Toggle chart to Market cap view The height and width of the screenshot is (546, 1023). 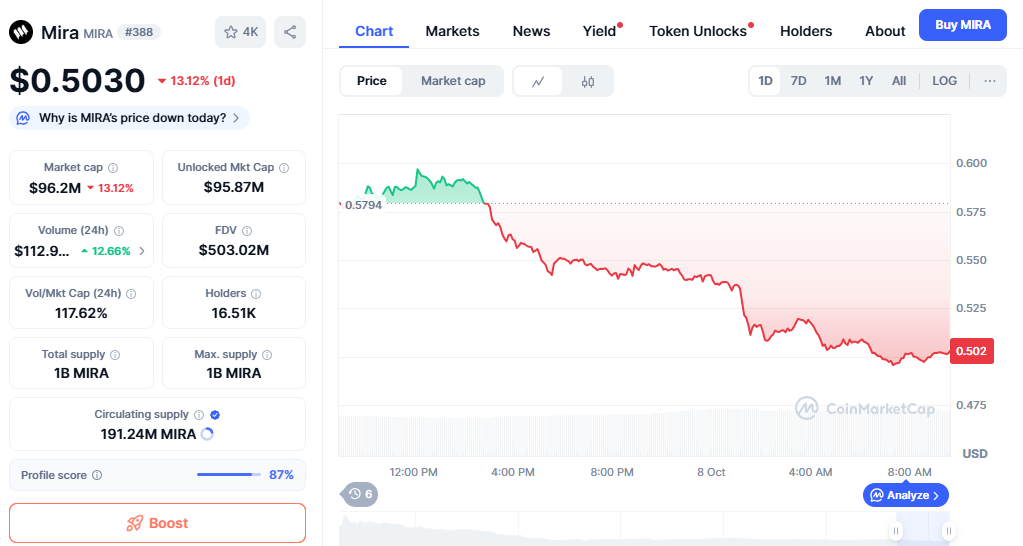[x=452, y=81]
